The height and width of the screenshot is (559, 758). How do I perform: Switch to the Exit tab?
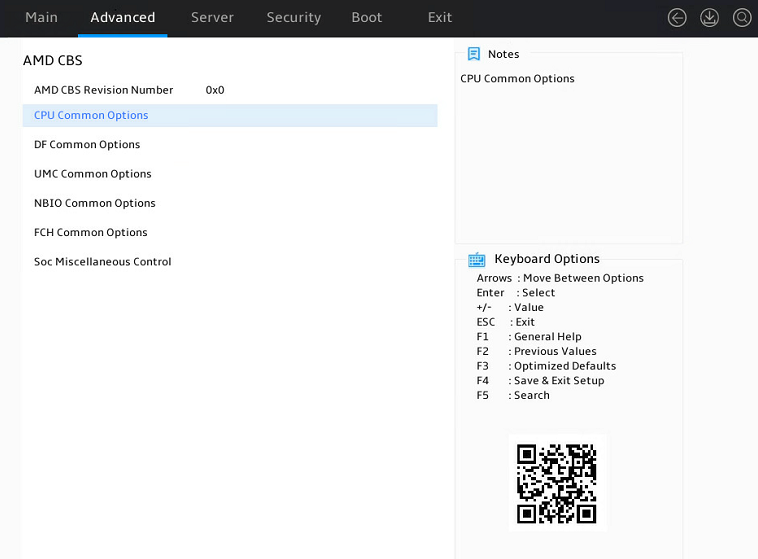440,17
